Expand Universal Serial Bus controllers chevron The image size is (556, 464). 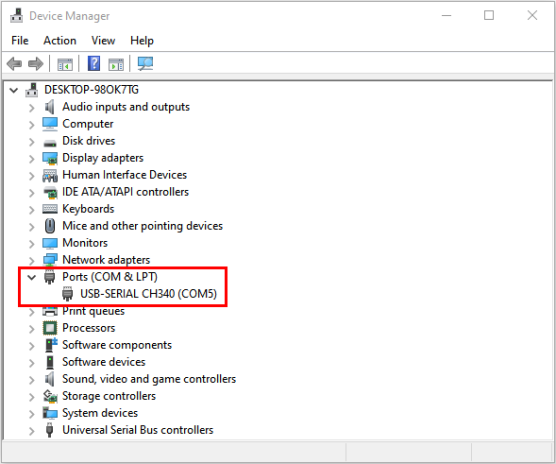[x=32, y=431]
